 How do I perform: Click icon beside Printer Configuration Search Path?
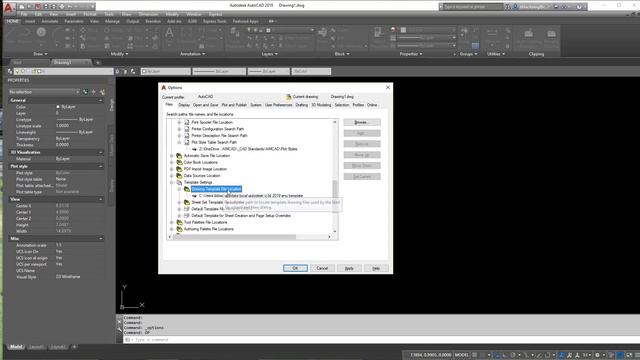pyautogui.click(x=187, y=129)
